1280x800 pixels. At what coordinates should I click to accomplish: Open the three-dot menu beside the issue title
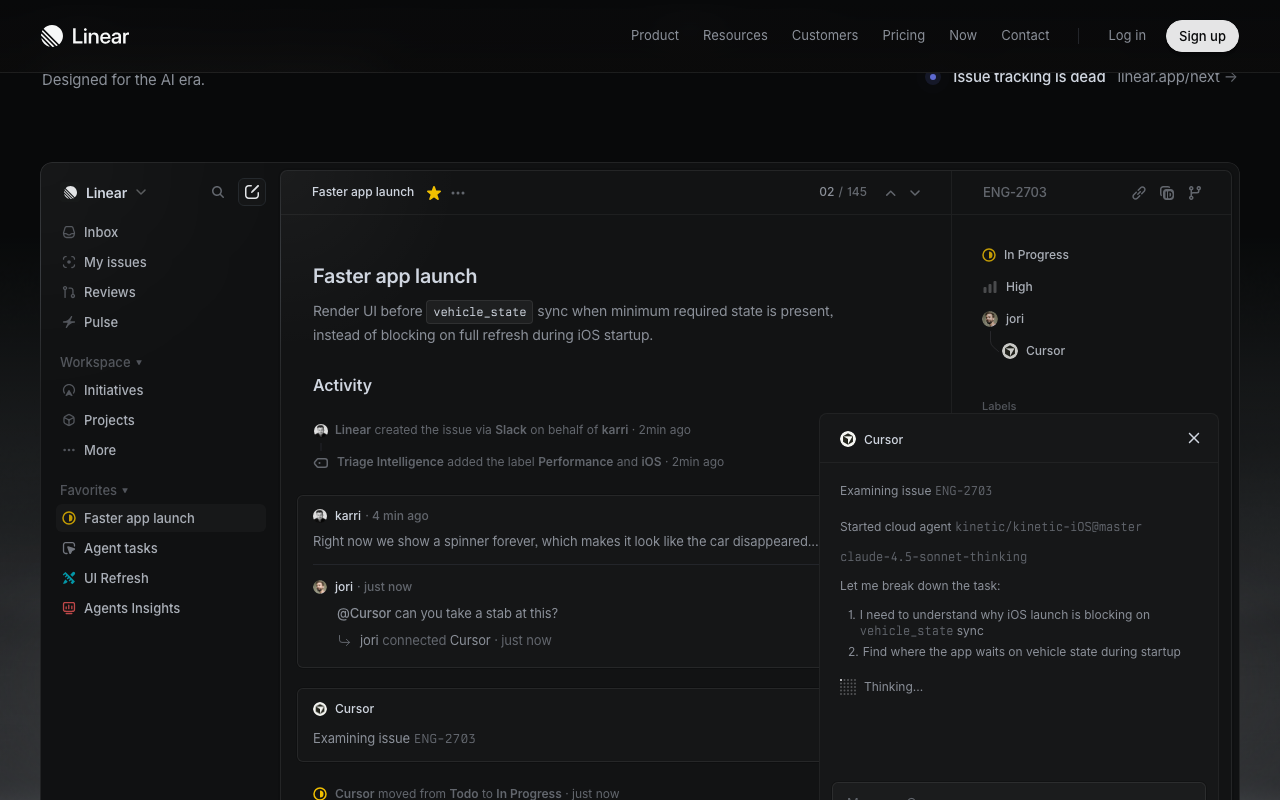[x=458, y=193]
